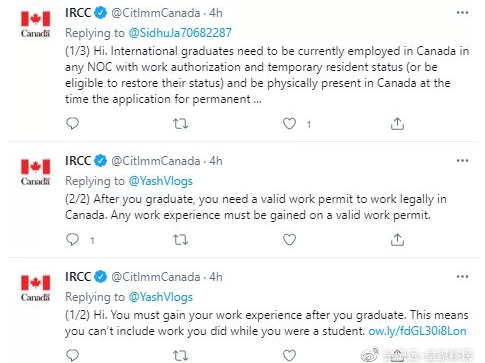Open the @SidhuJa70682287 profile link

click(x=180, y=33)
